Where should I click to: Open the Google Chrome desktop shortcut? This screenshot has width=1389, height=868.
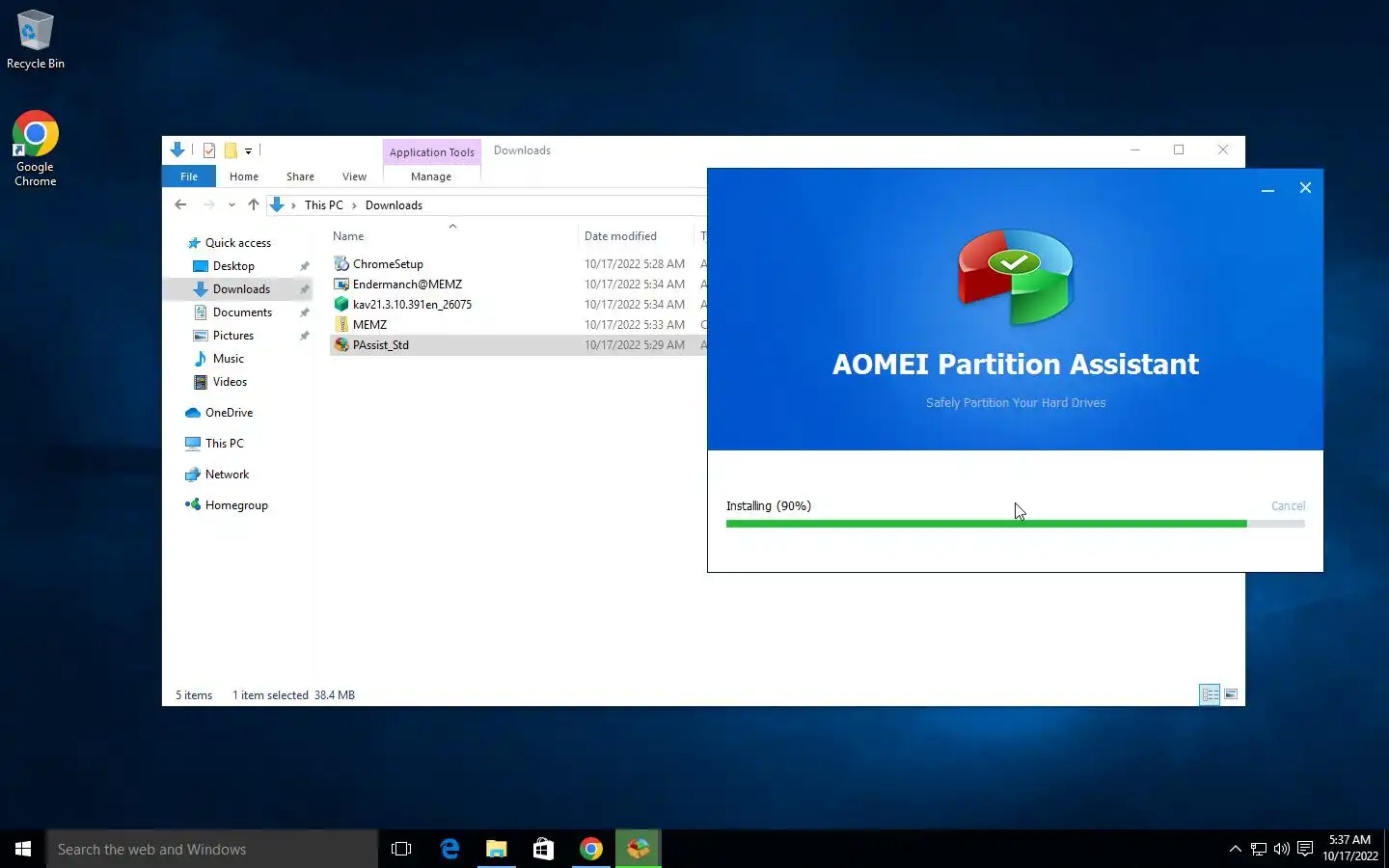click(35, 148)
